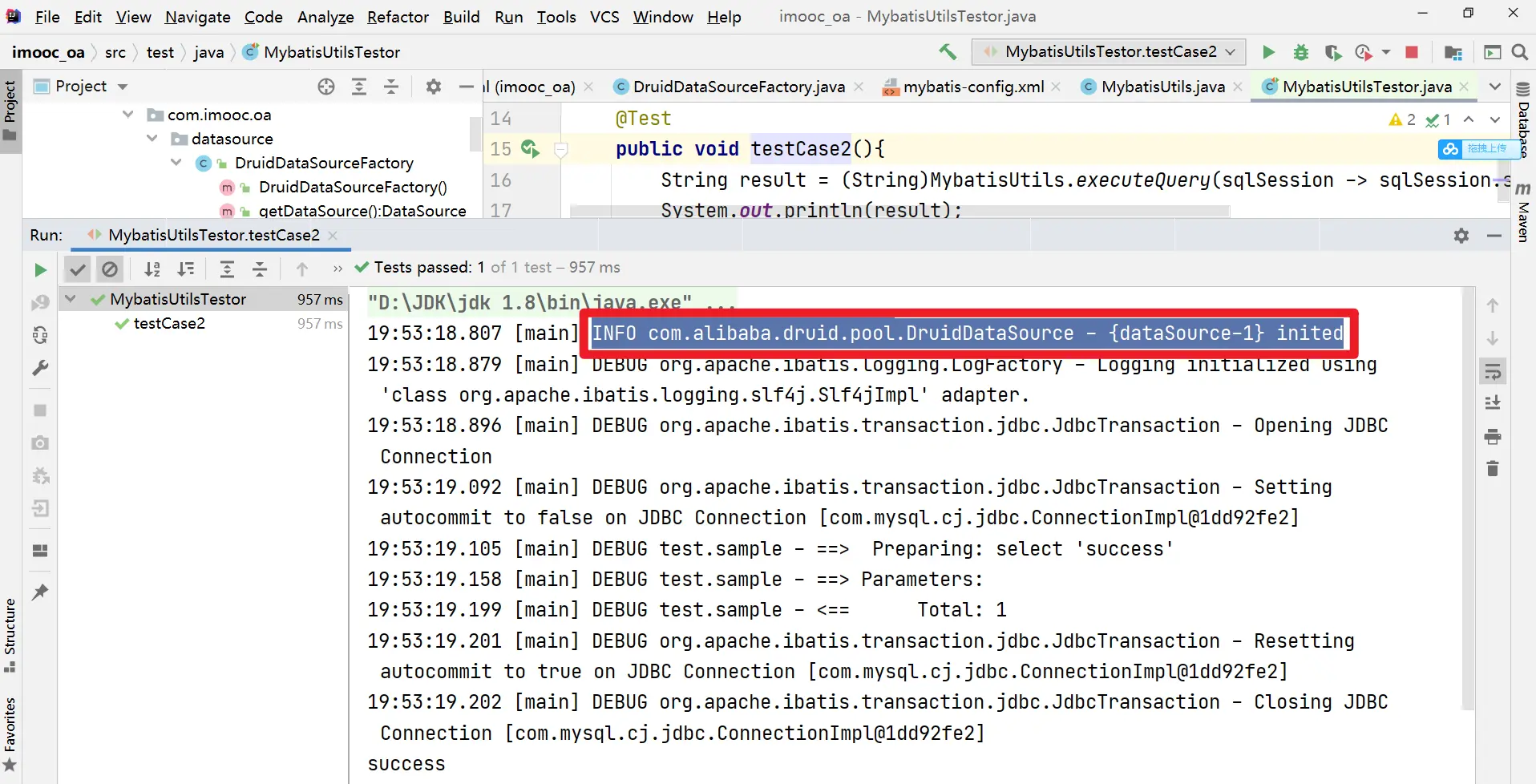Toggle soft-wrap in console output
The image size is (1536, 784).
tap(1492, 372)
